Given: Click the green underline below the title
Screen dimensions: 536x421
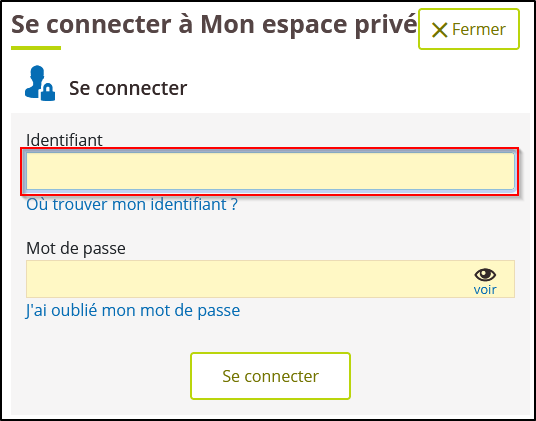Looking at the screenshot, I should [36, 48].
